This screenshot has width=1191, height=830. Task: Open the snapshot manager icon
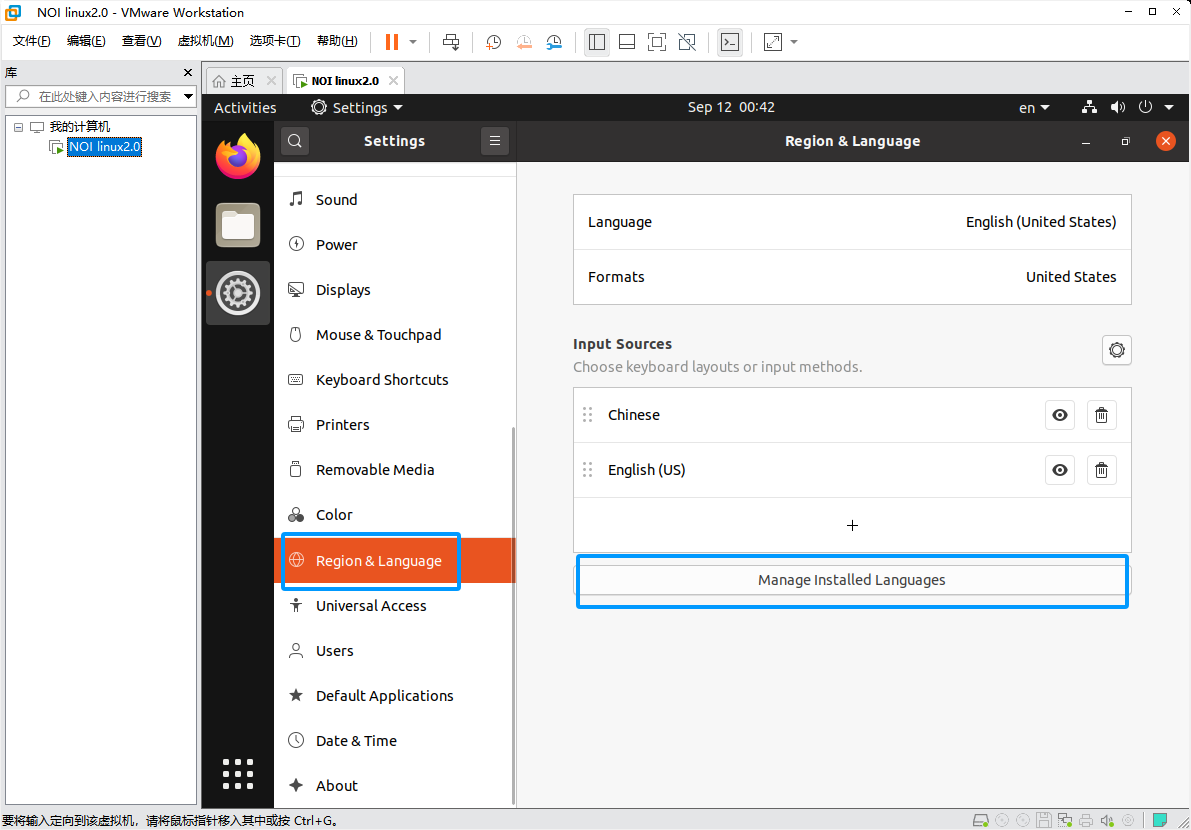[554, 42]
